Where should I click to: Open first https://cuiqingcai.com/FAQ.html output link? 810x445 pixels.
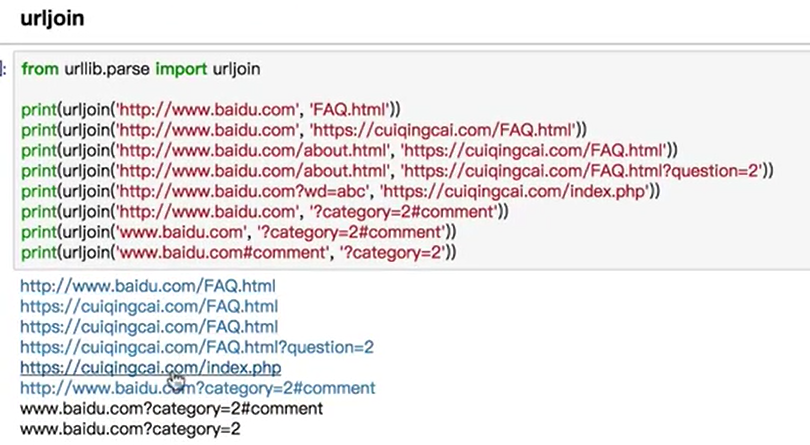click(149, 306)
